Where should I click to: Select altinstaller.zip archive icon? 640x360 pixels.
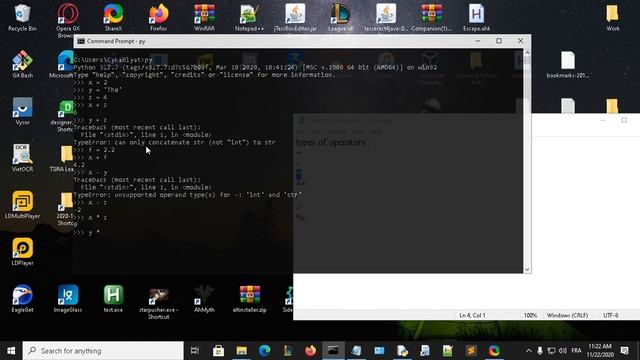(x=249, y=299)
